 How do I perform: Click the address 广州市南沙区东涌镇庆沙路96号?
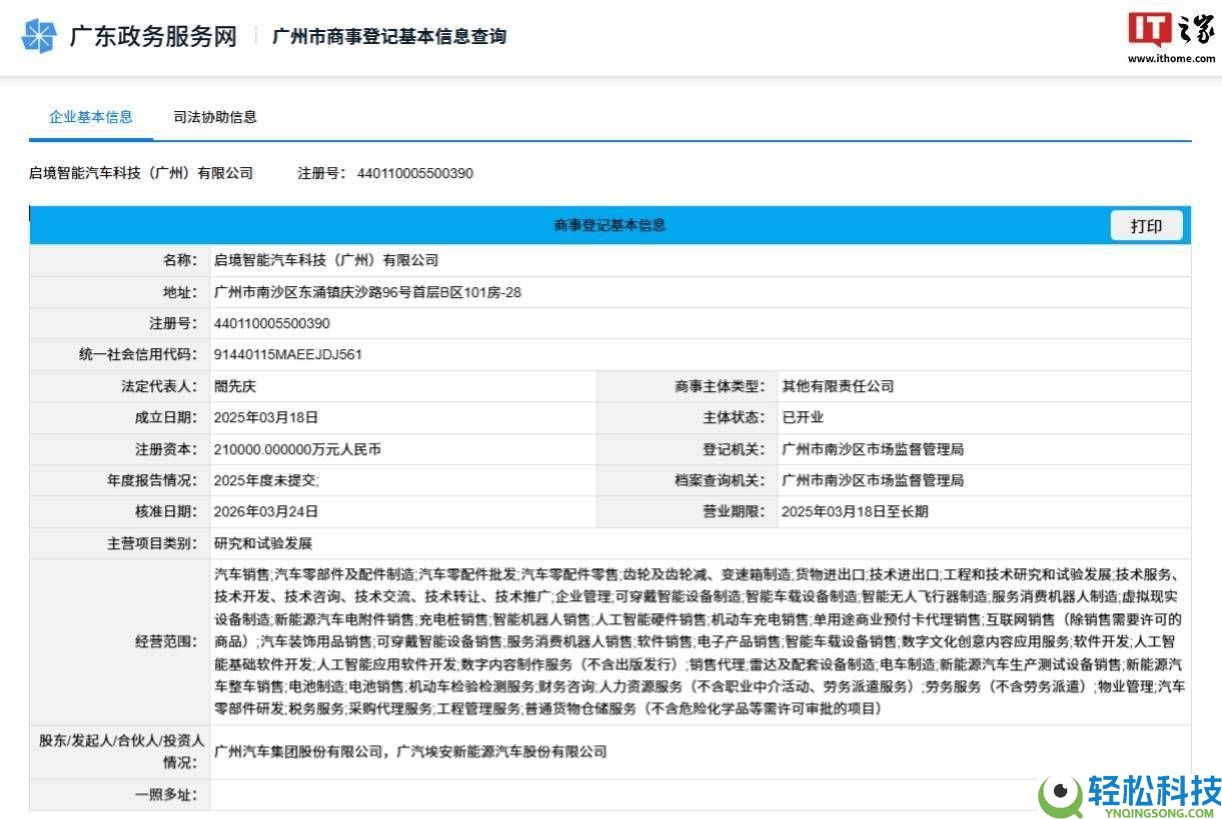367,292
